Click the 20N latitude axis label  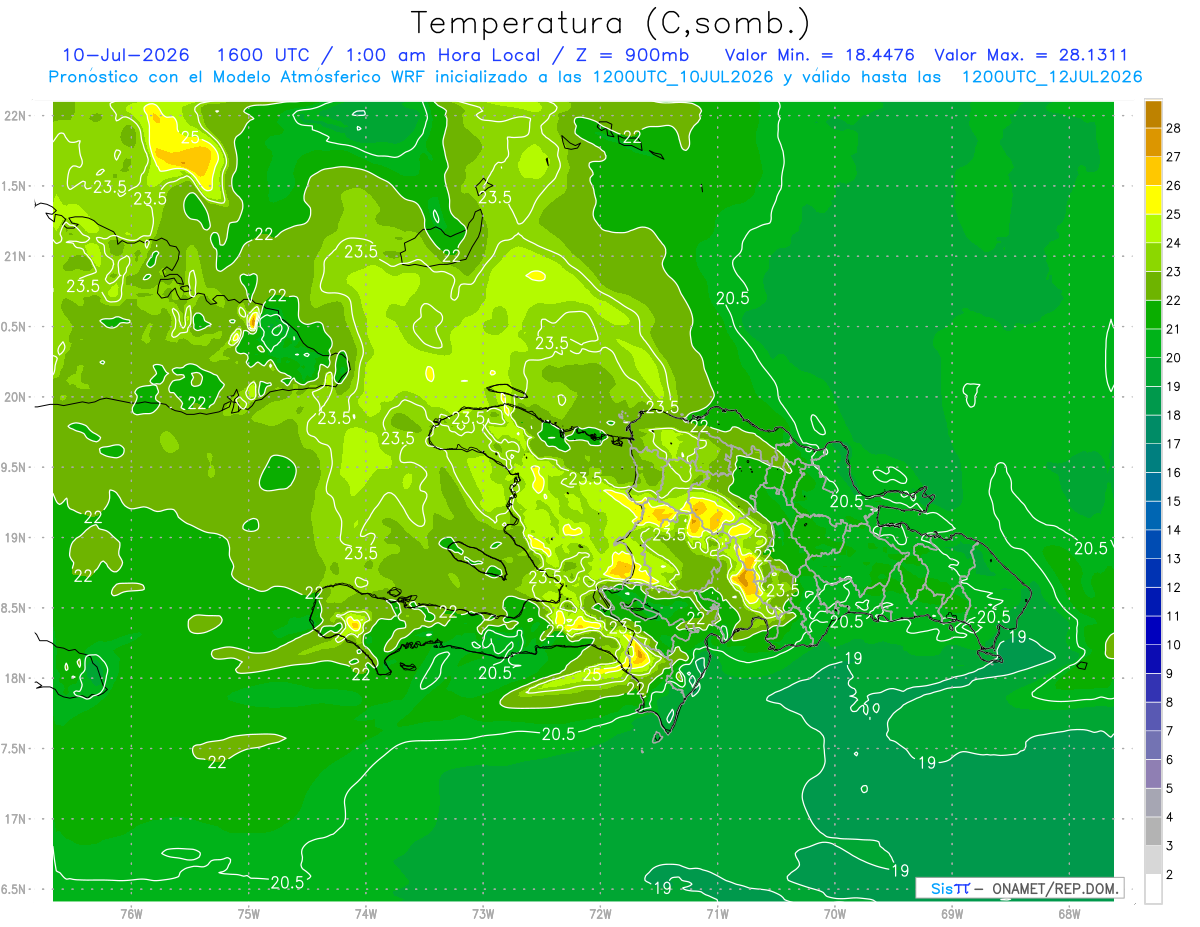17,397
